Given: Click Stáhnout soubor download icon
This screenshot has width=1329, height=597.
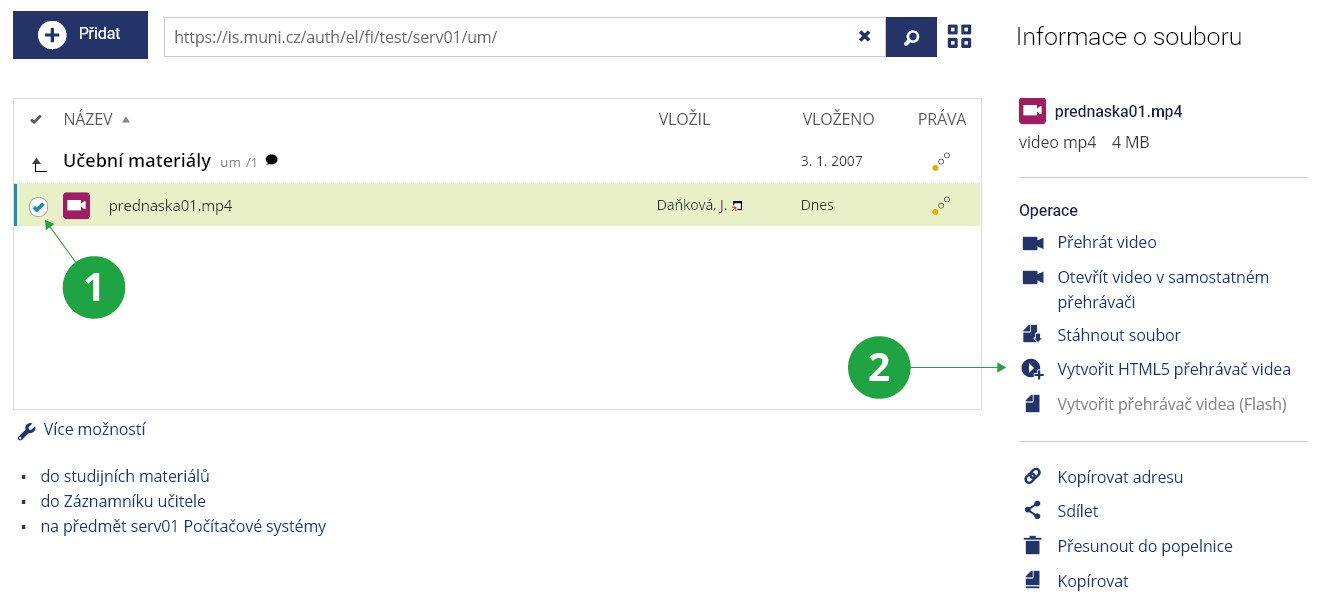Looking at the screenshot, I should click(1032, 335).
